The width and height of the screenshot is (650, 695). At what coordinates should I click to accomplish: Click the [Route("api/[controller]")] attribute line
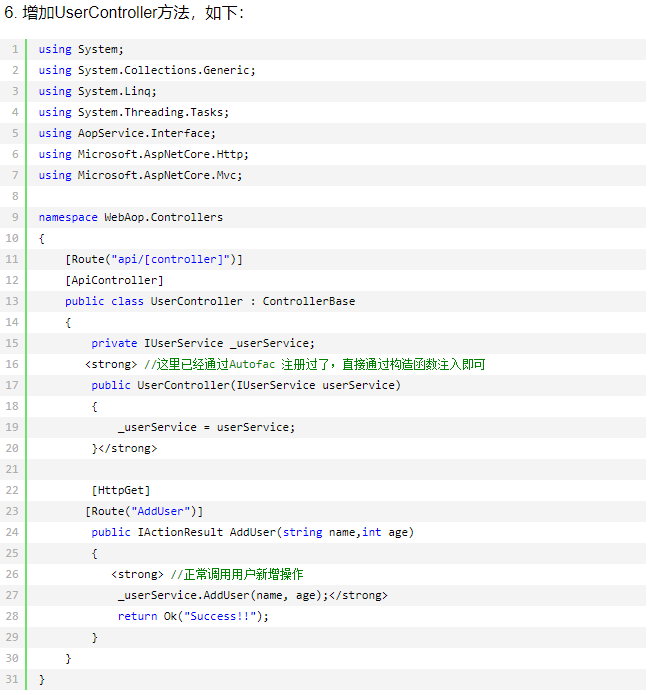(x=154, y=259)
